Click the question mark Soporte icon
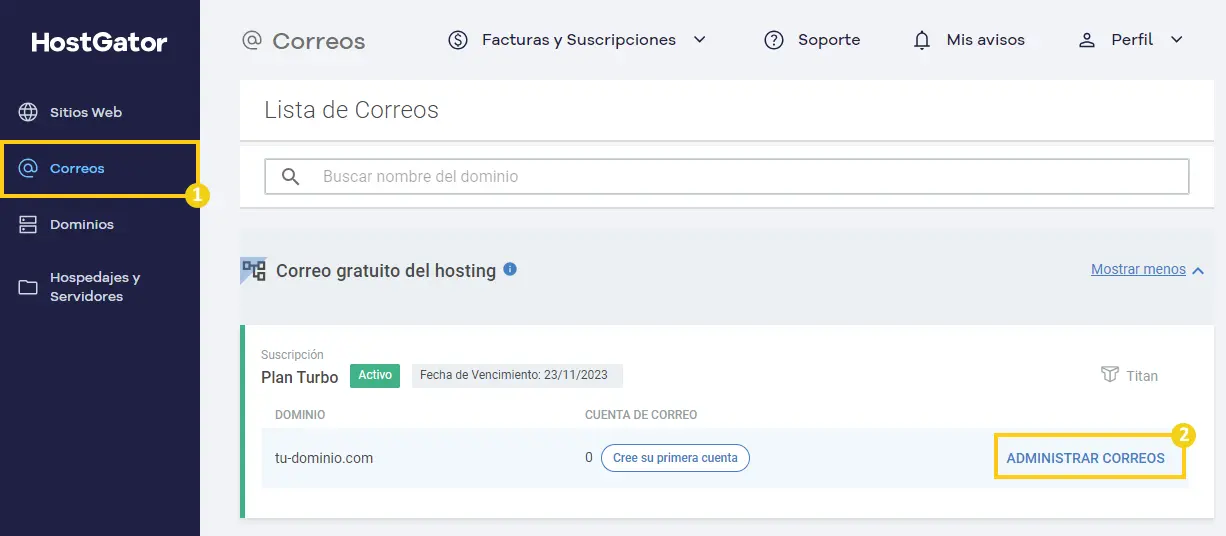 (x=773, y=40)
